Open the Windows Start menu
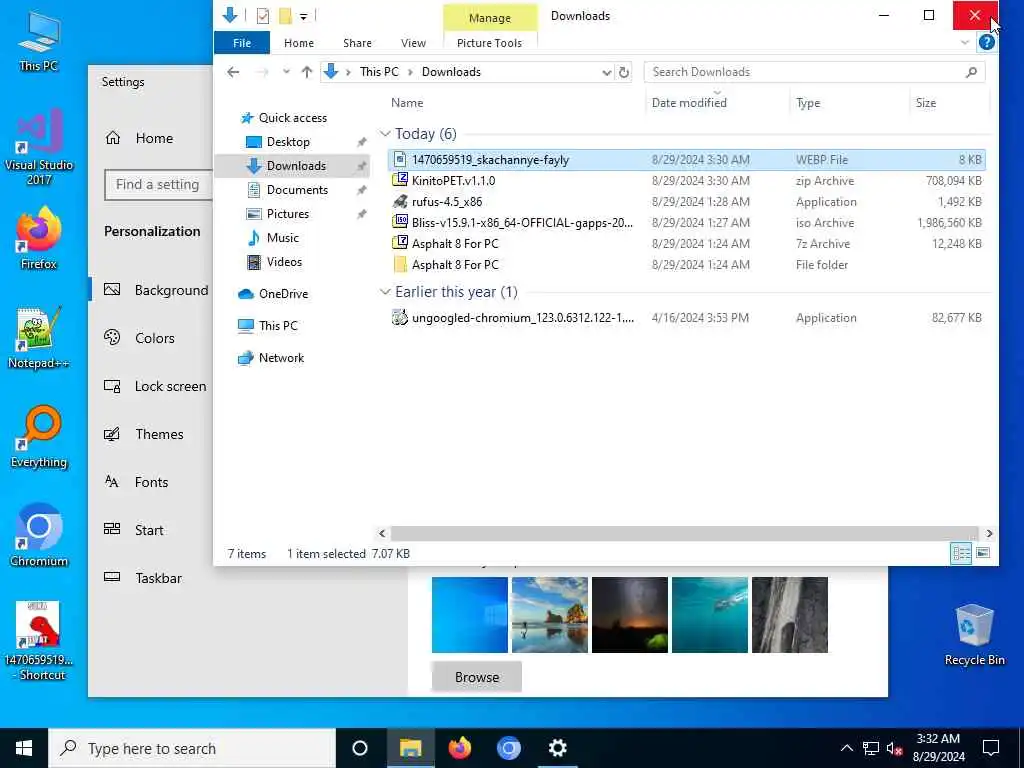1024x768 pixels. (x=24, y=748)
